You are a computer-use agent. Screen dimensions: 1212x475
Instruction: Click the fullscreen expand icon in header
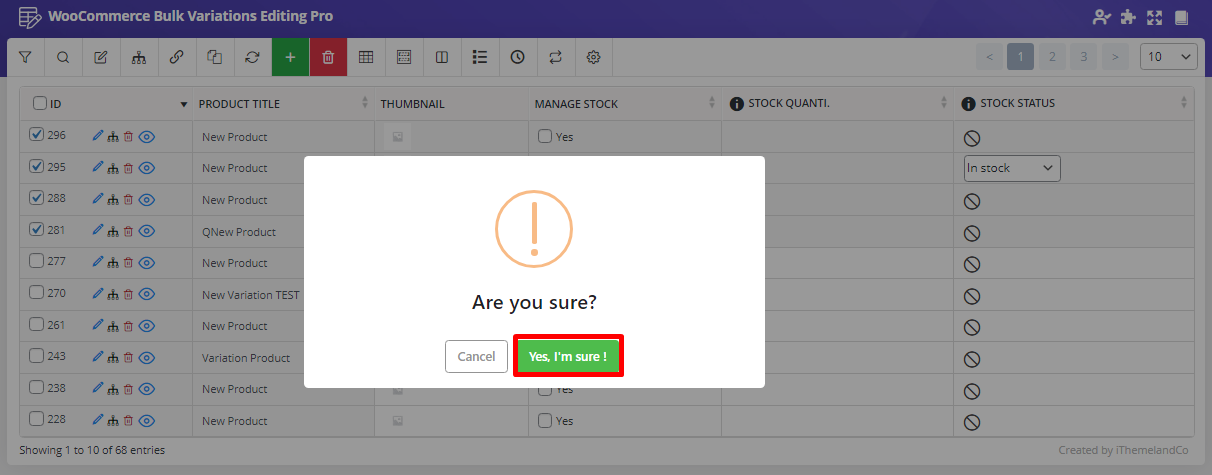1155,17
